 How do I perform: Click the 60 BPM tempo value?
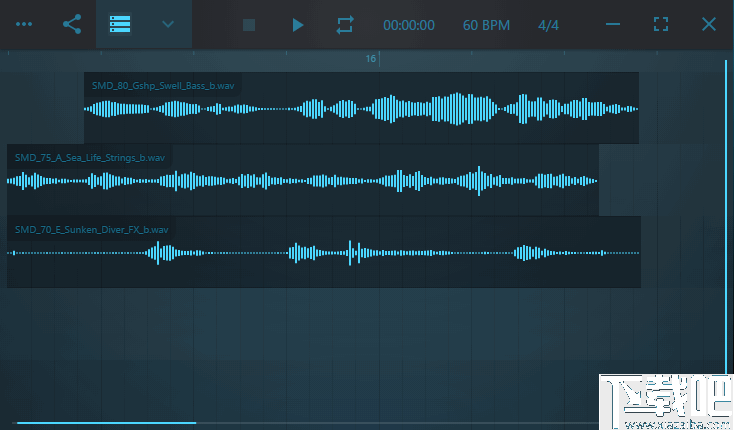[486, 25]
